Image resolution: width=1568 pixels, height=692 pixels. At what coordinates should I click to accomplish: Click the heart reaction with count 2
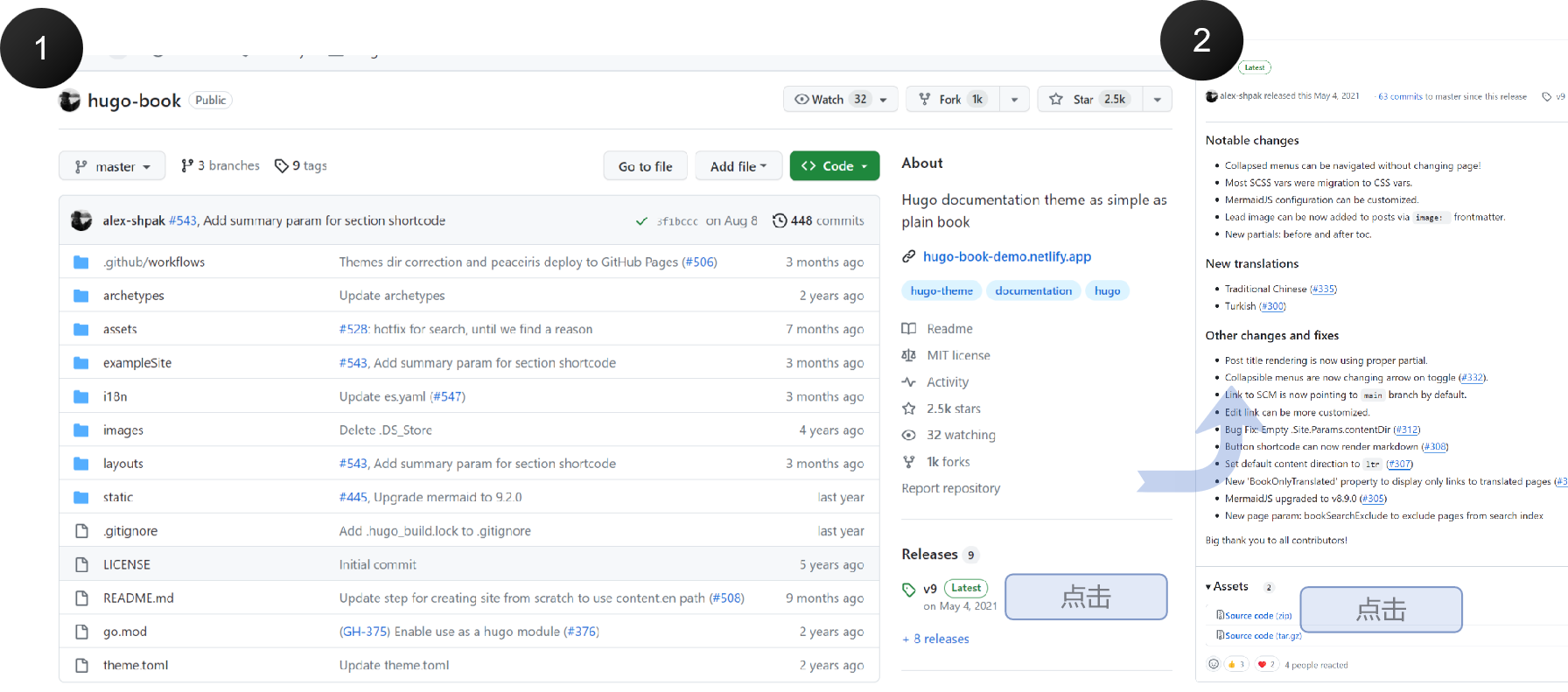(1266, 664)
